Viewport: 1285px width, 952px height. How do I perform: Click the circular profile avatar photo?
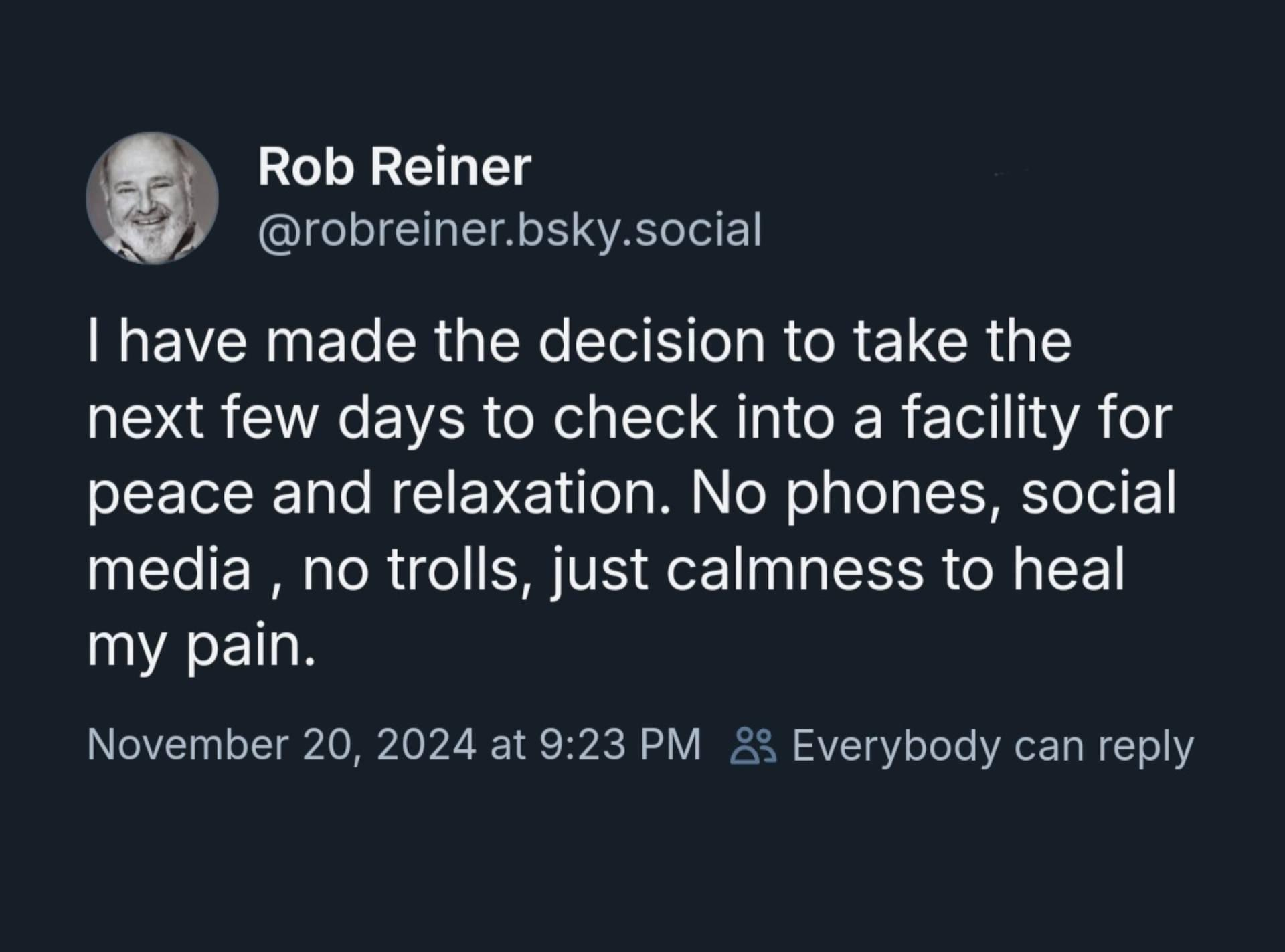(x=152, y=198)
